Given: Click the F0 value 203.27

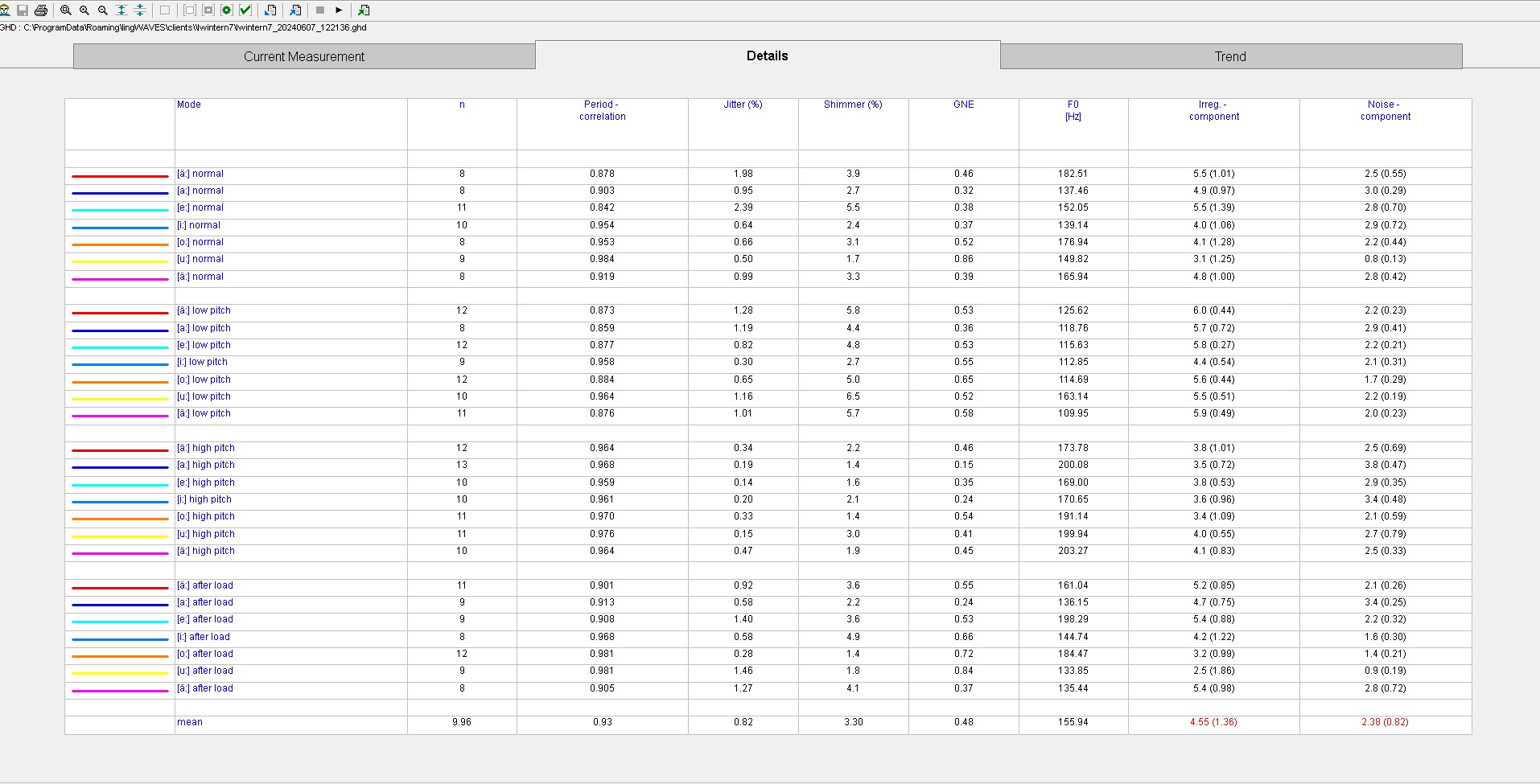Looking at the screenshot, I should tap(1073, 551).
